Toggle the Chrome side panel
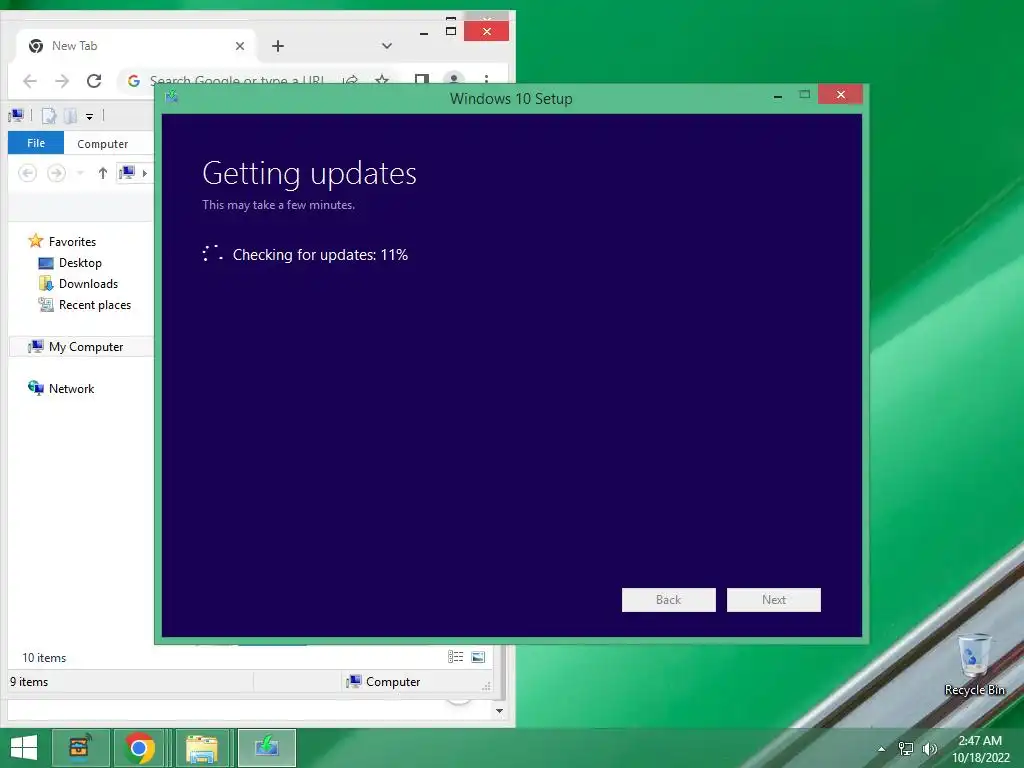 (422, 80)
